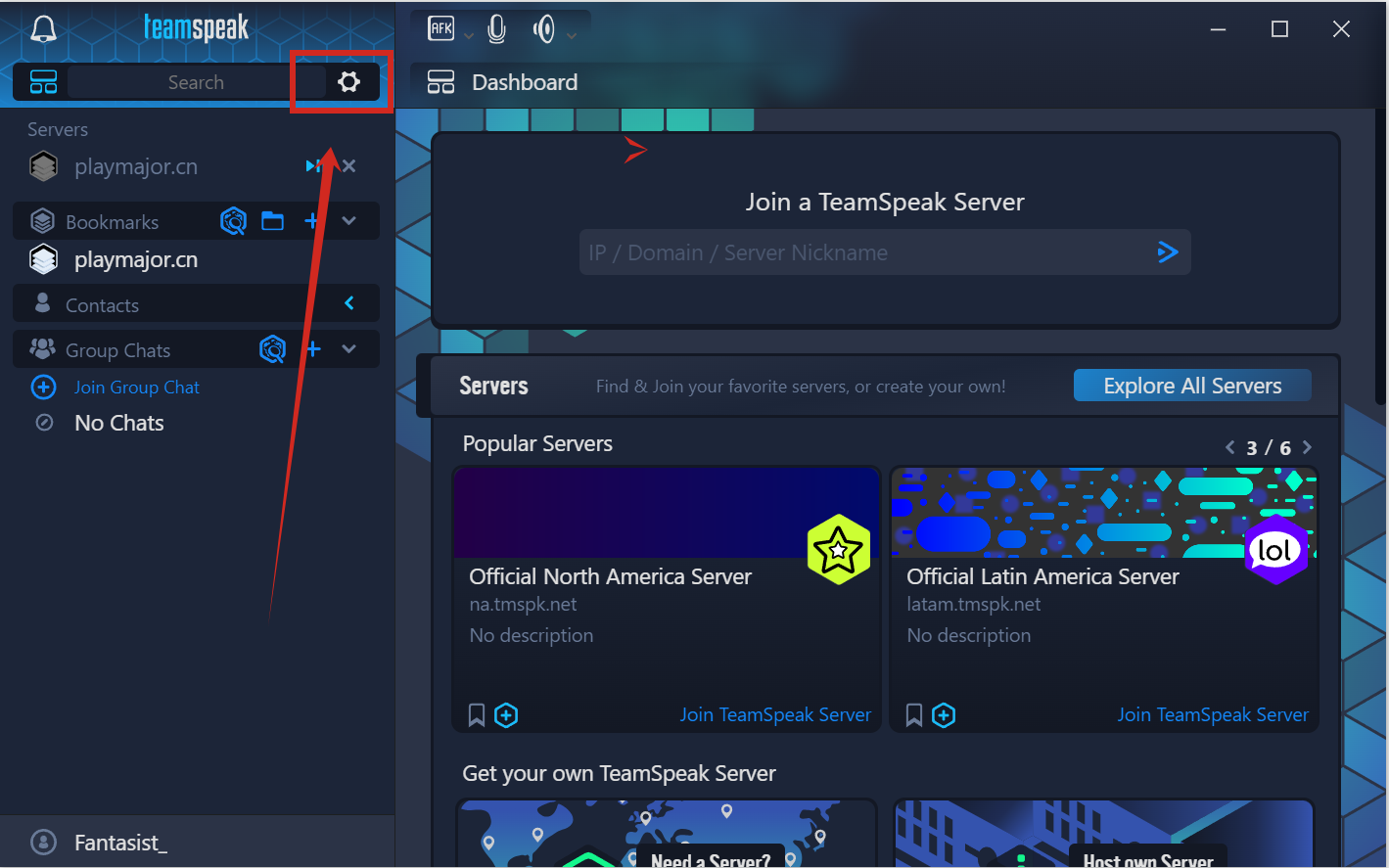Disconnect from playmajor.cn with X icon

[349, 166]
